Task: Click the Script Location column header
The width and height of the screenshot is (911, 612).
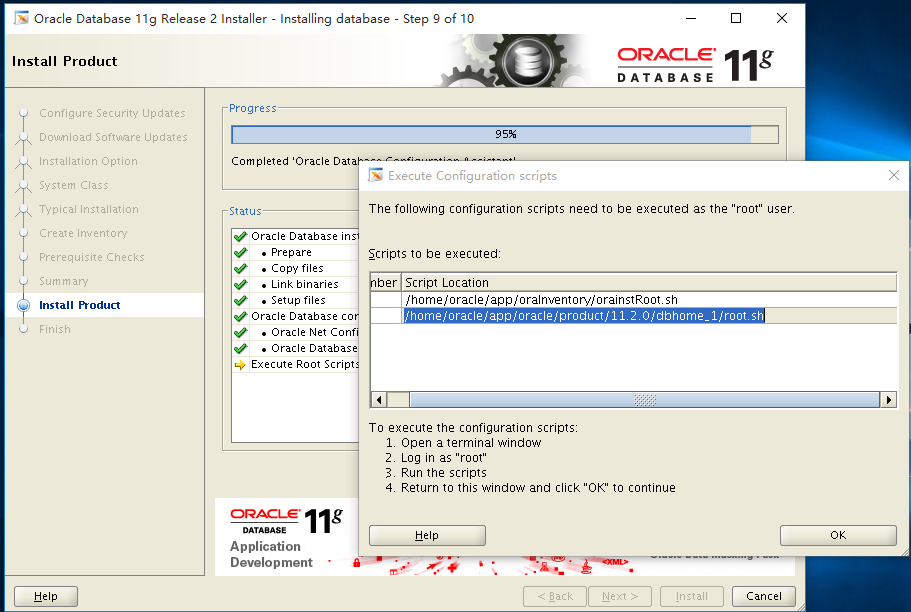Action: (649, 282)
